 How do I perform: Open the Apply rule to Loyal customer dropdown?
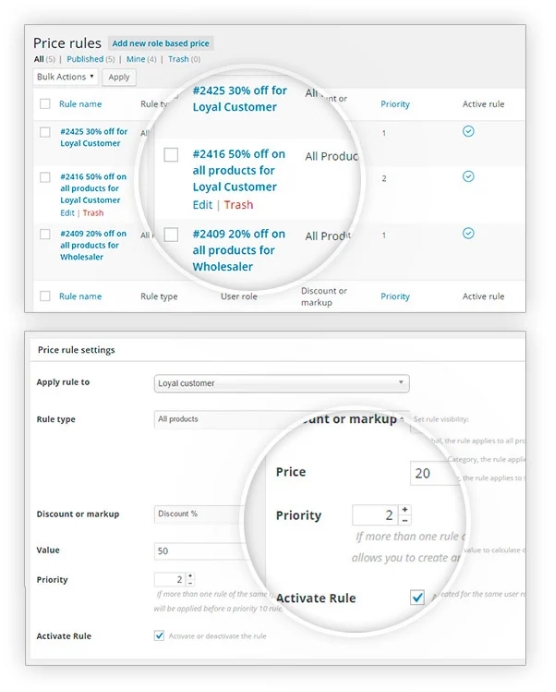[x=282, y=383]
